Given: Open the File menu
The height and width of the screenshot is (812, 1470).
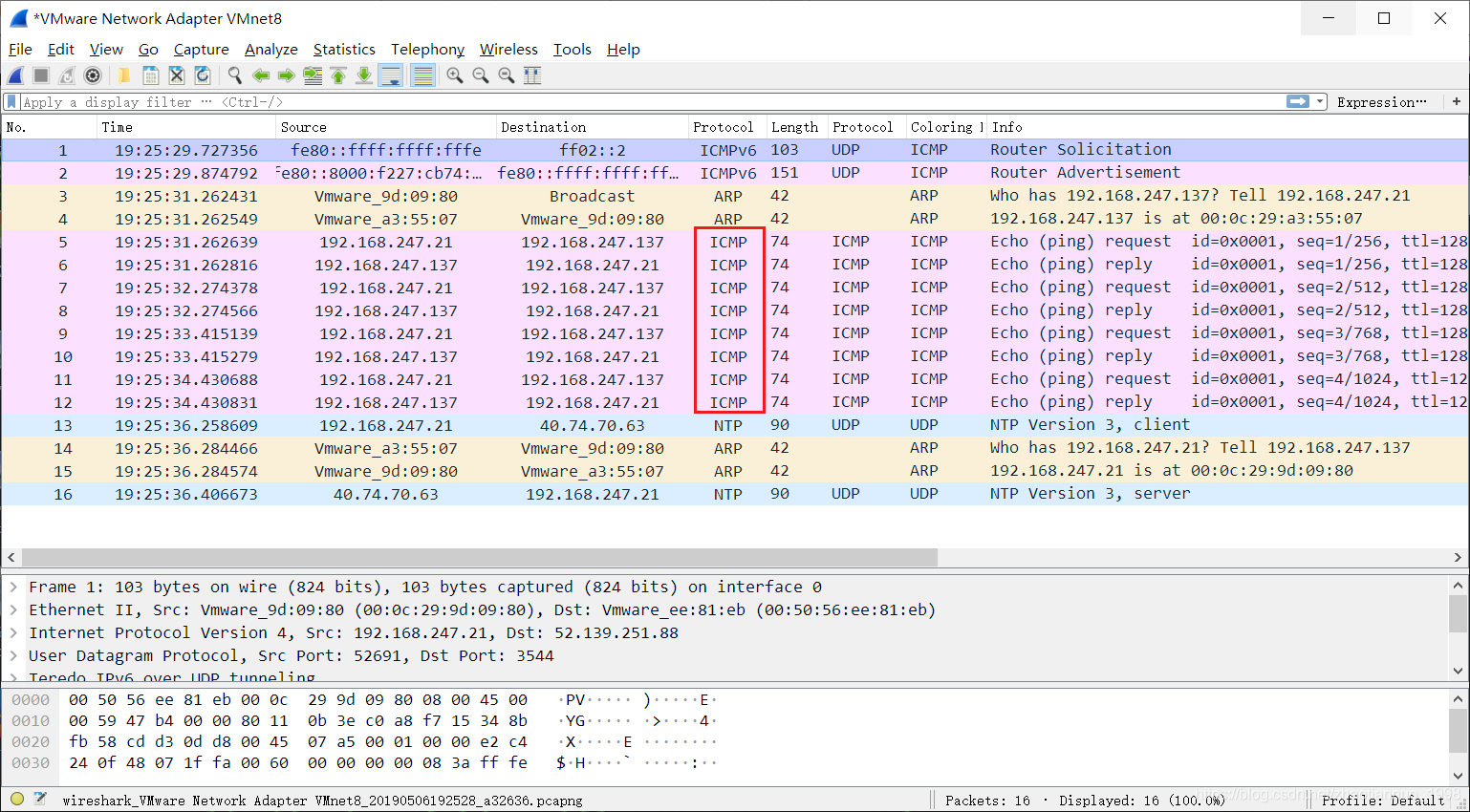Looking at the screenshot, I should (x=20, y=50).
